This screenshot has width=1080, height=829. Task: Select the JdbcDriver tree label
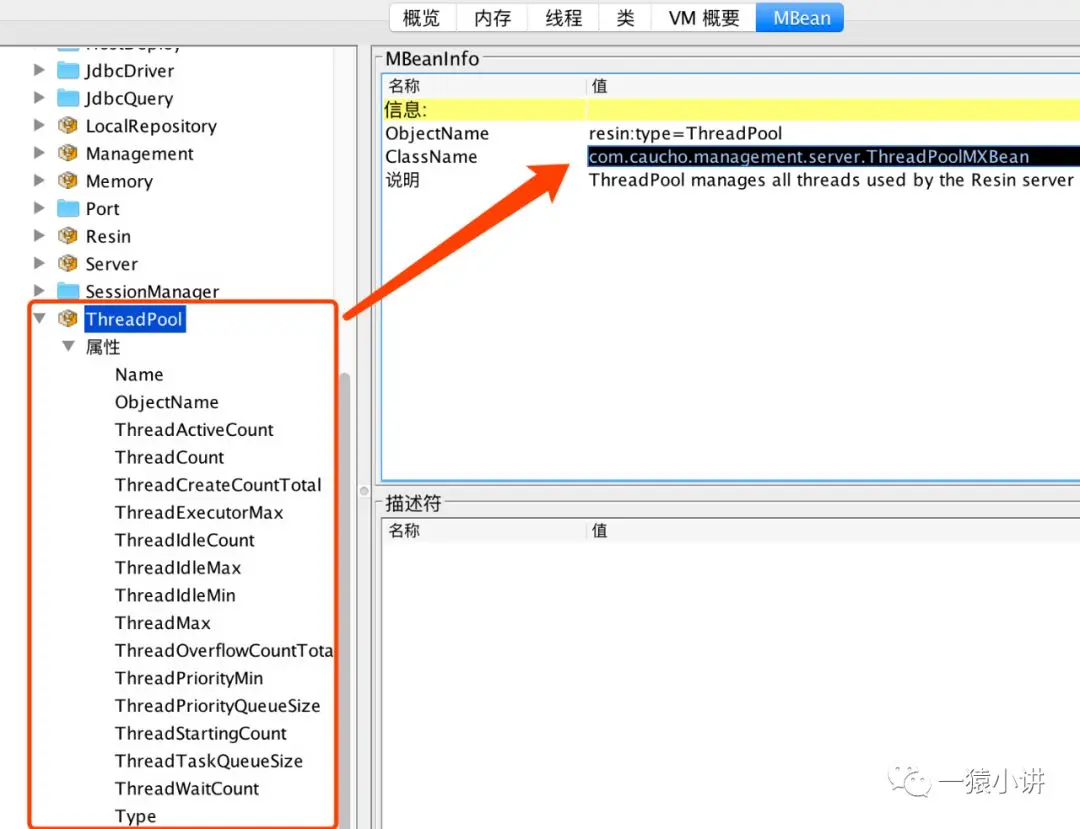click(129, 71)
